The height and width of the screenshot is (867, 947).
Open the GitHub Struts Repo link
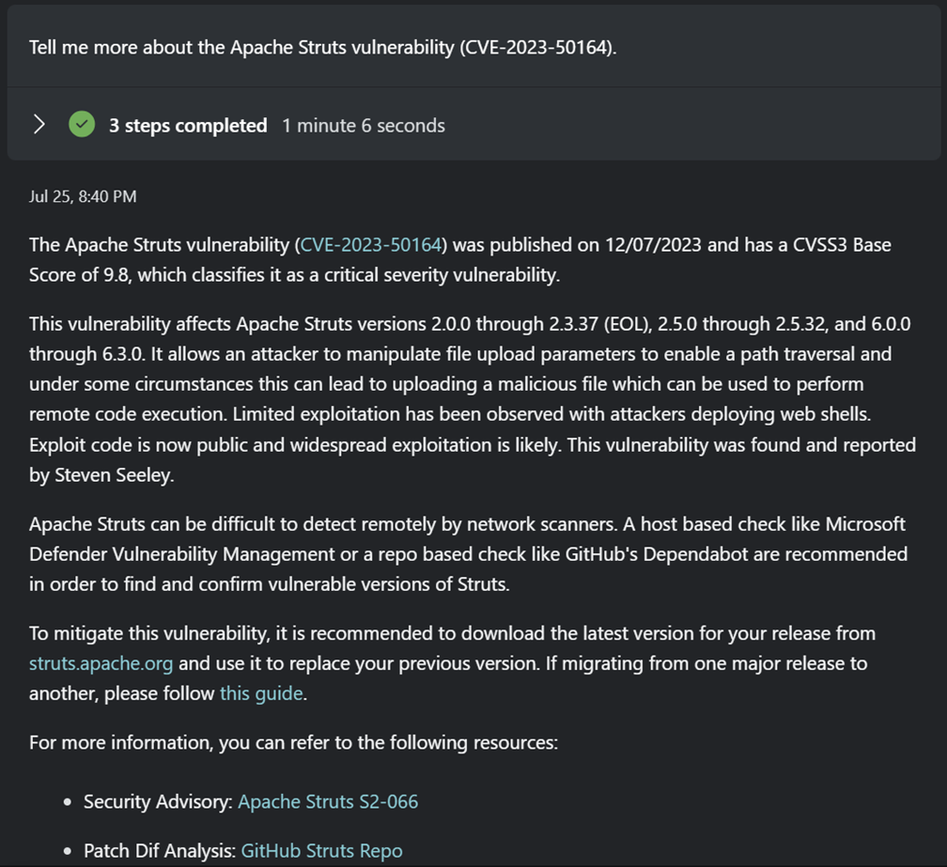point(322,851)
